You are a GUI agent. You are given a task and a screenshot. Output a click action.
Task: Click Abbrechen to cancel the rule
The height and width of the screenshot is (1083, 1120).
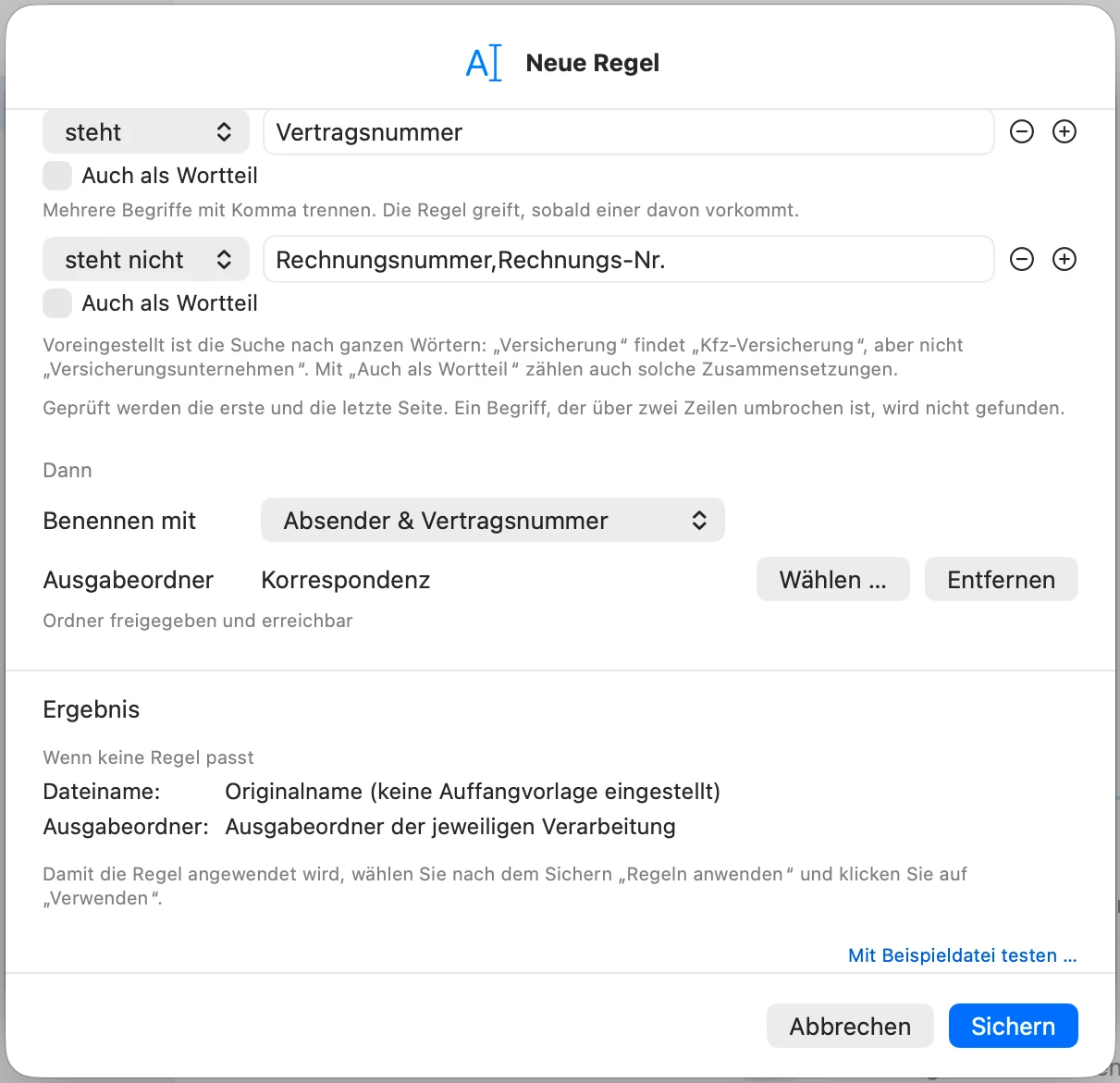tap(850, 1027)
